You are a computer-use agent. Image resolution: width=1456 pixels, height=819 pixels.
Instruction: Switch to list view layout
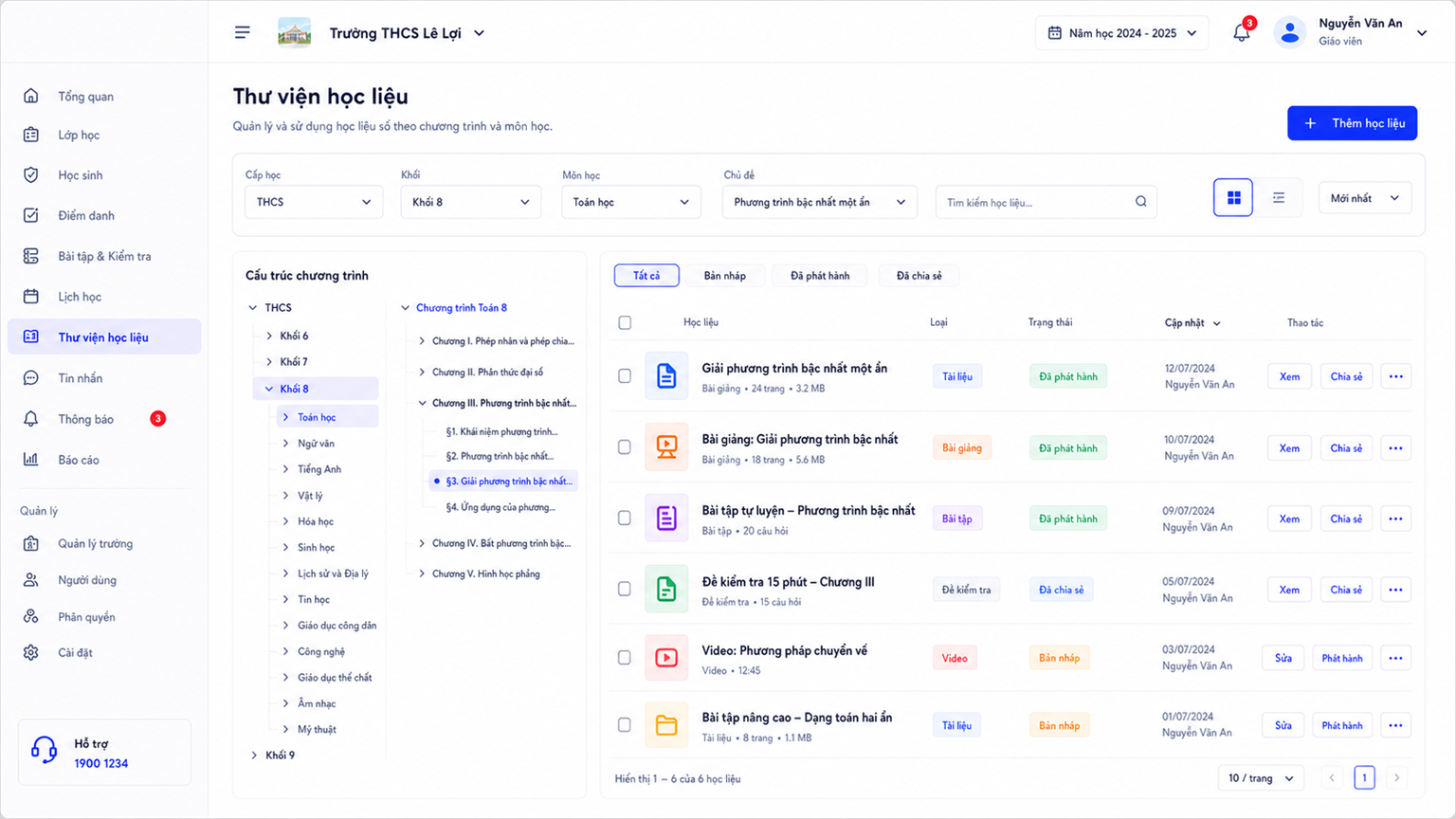point(1279,197)
